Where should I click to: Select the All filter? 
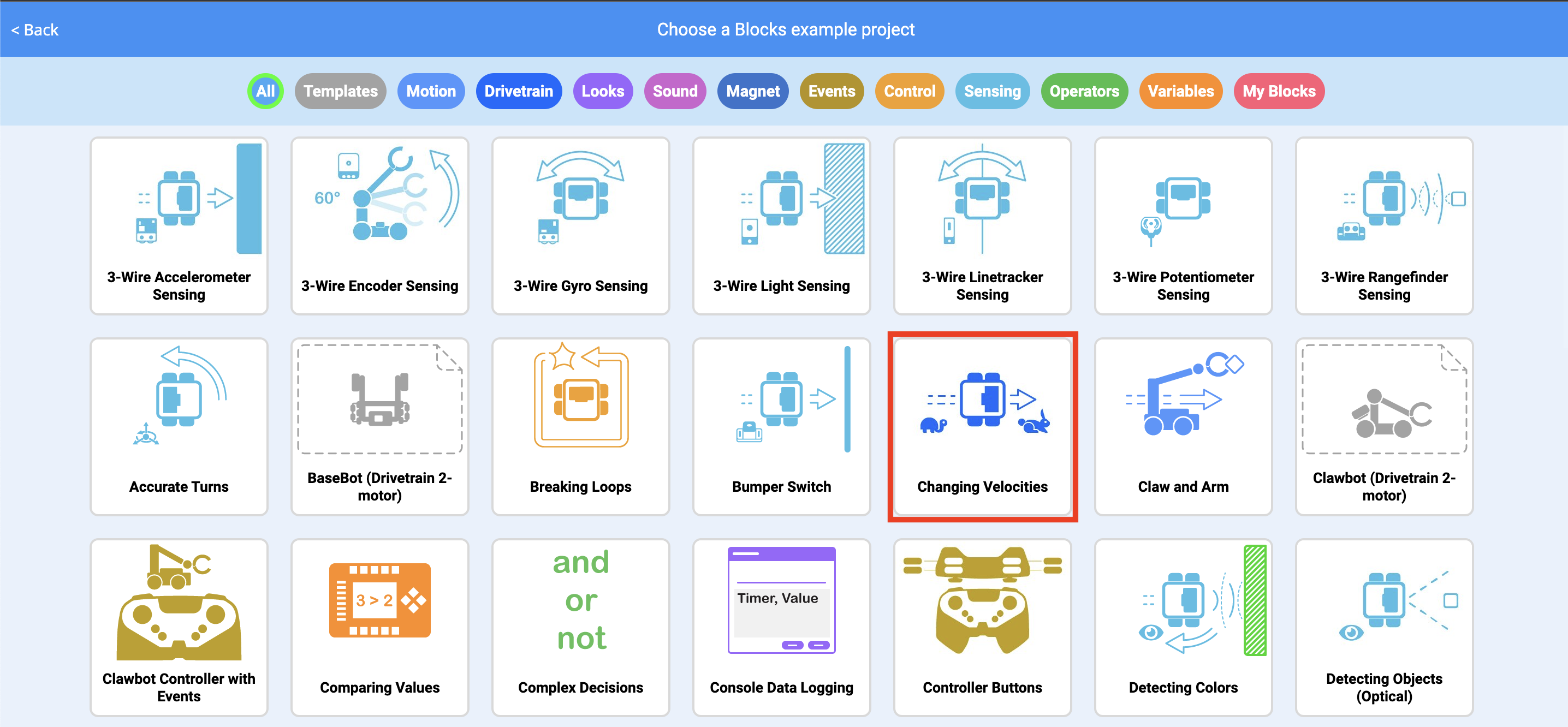(x=265, y=91)
